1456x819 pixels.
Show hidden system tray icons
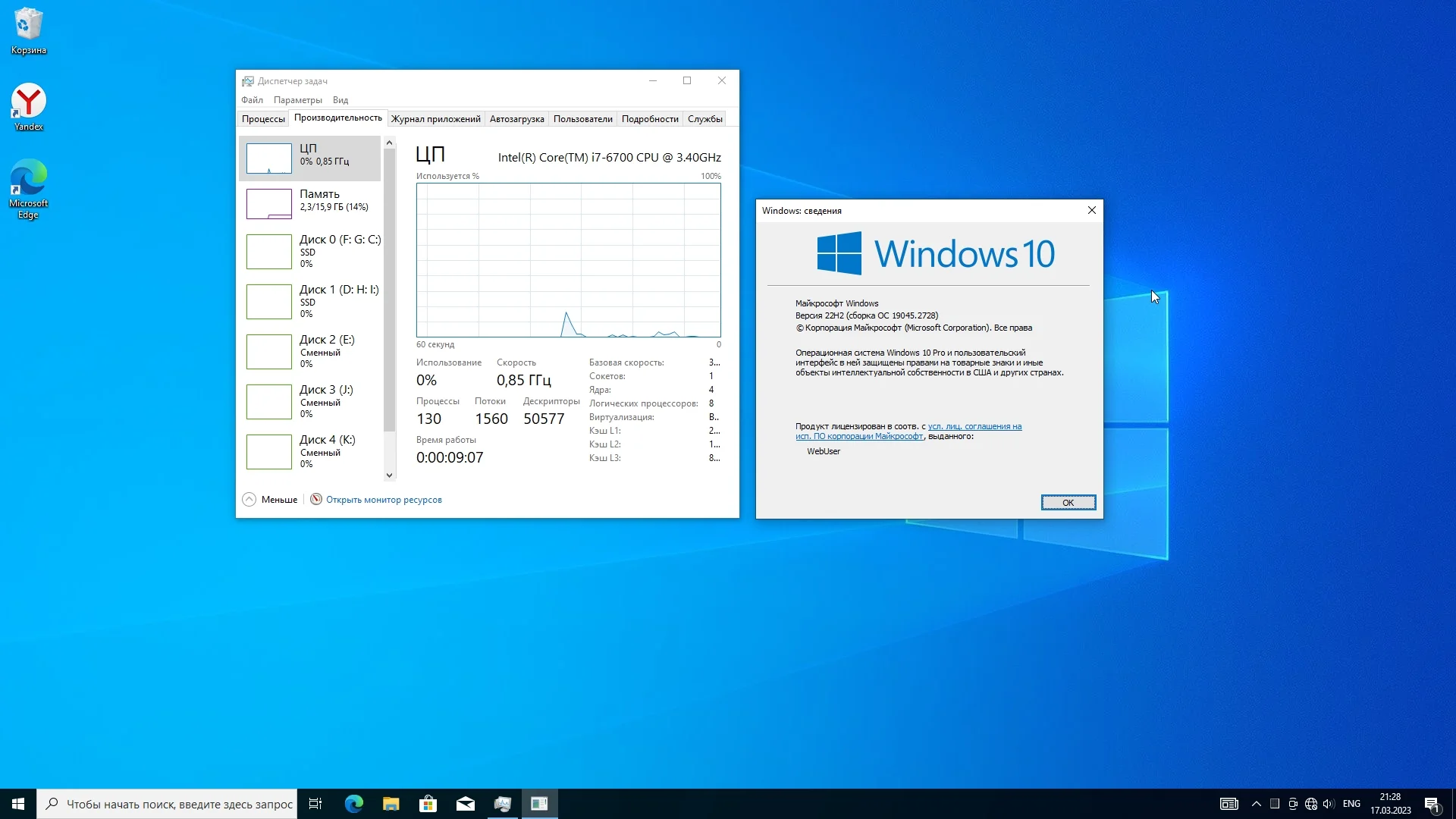(1257, 804)
